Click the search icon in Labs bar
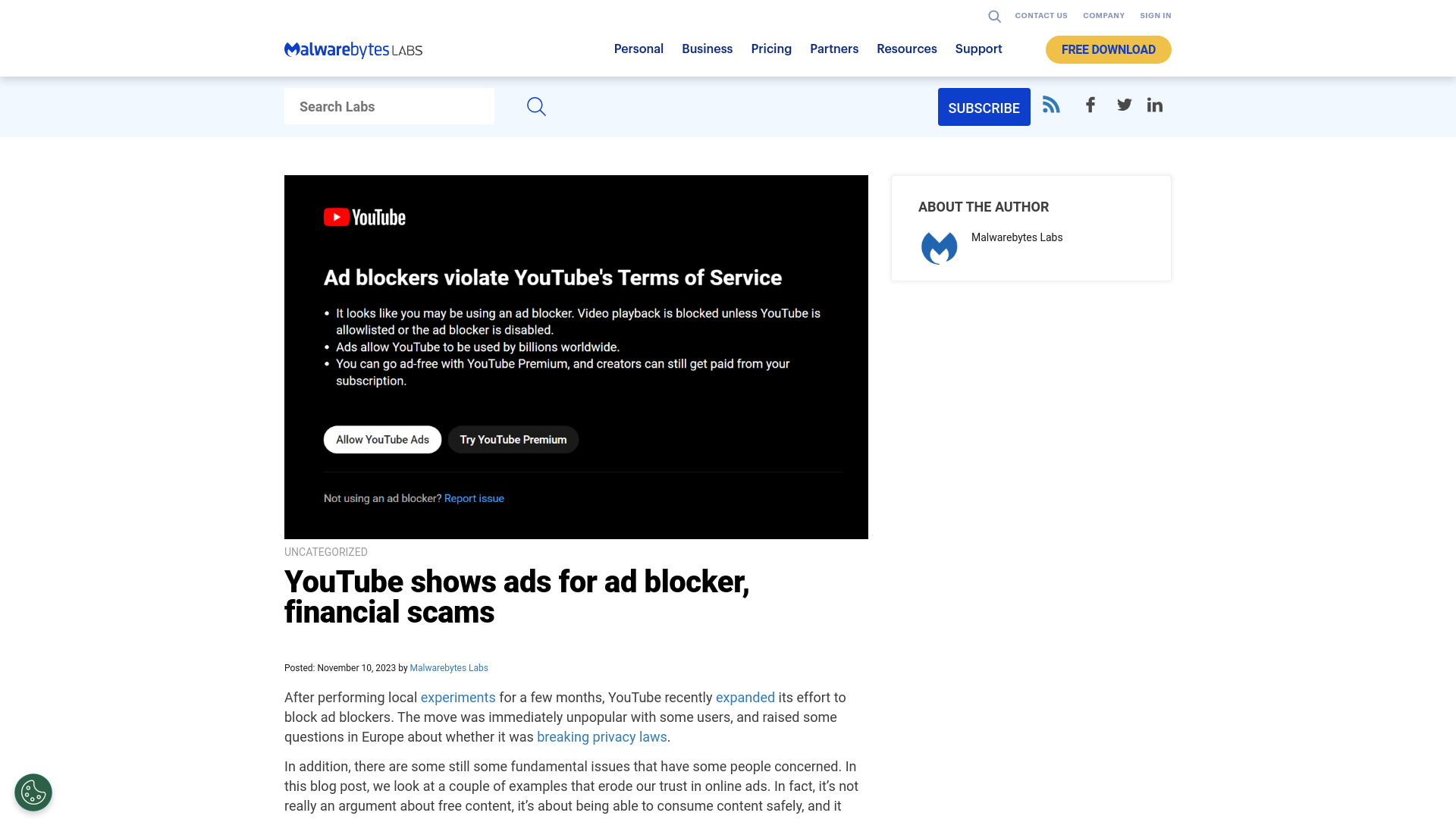This screenshot has height=819, width=1456. click(x=536, y=107)
